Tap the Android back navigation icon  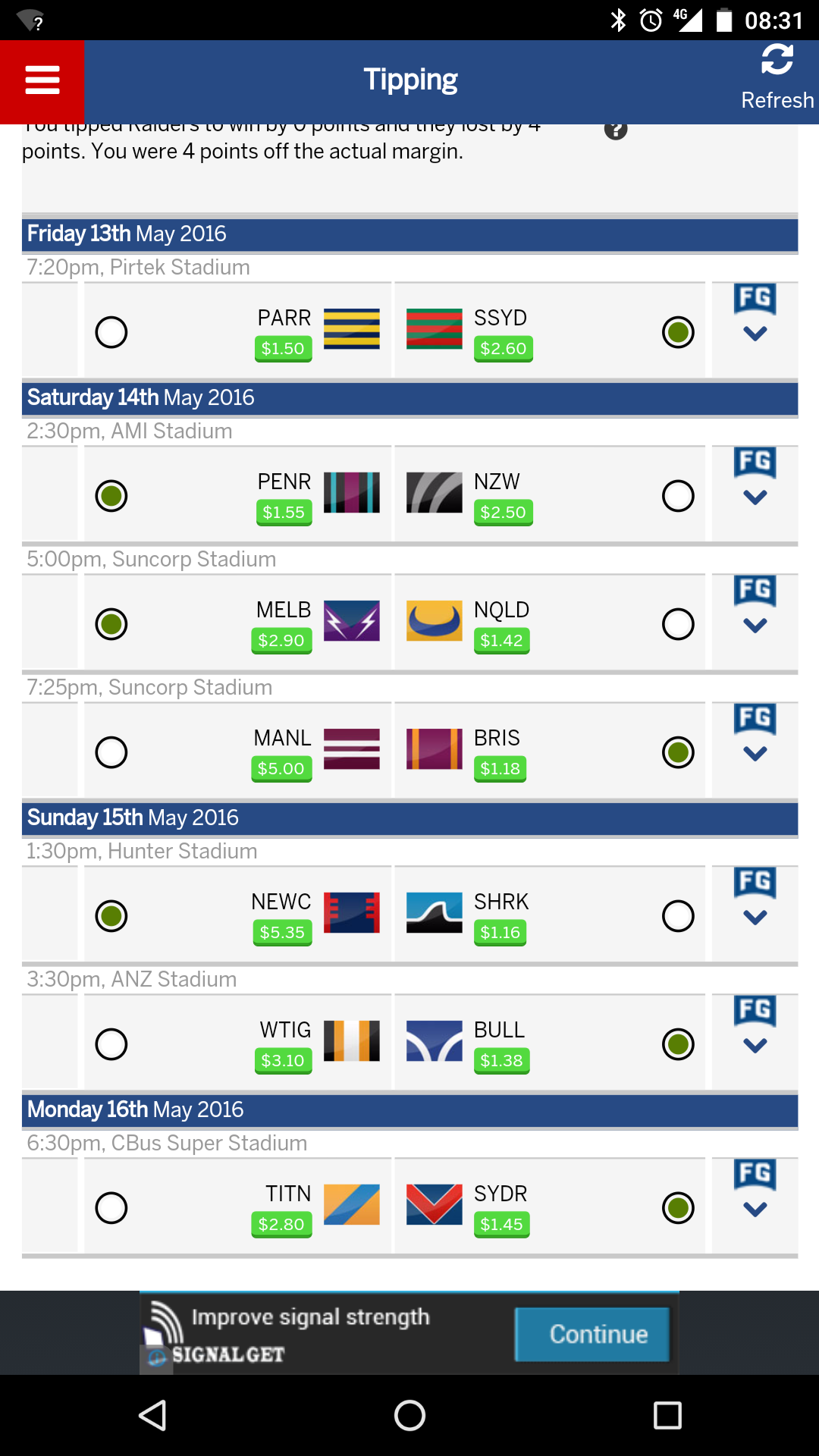pos(152,1415)
